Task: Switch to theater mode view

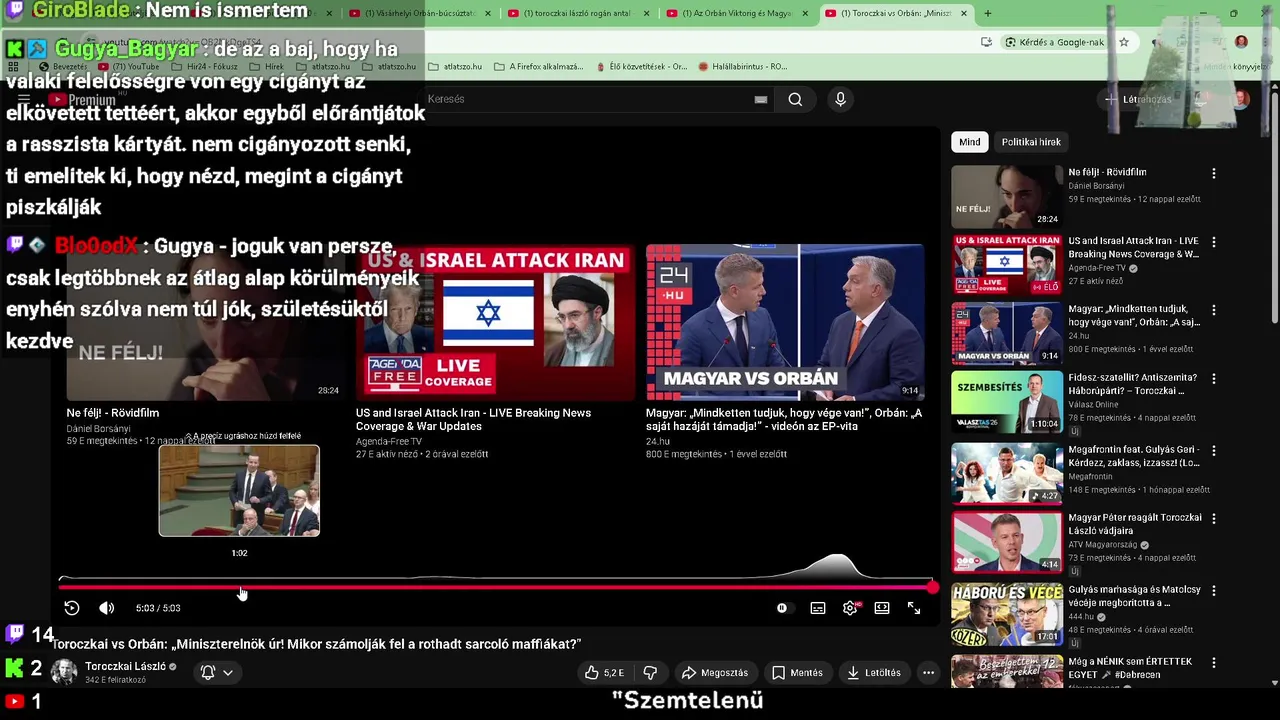Action: coord(882,608)
